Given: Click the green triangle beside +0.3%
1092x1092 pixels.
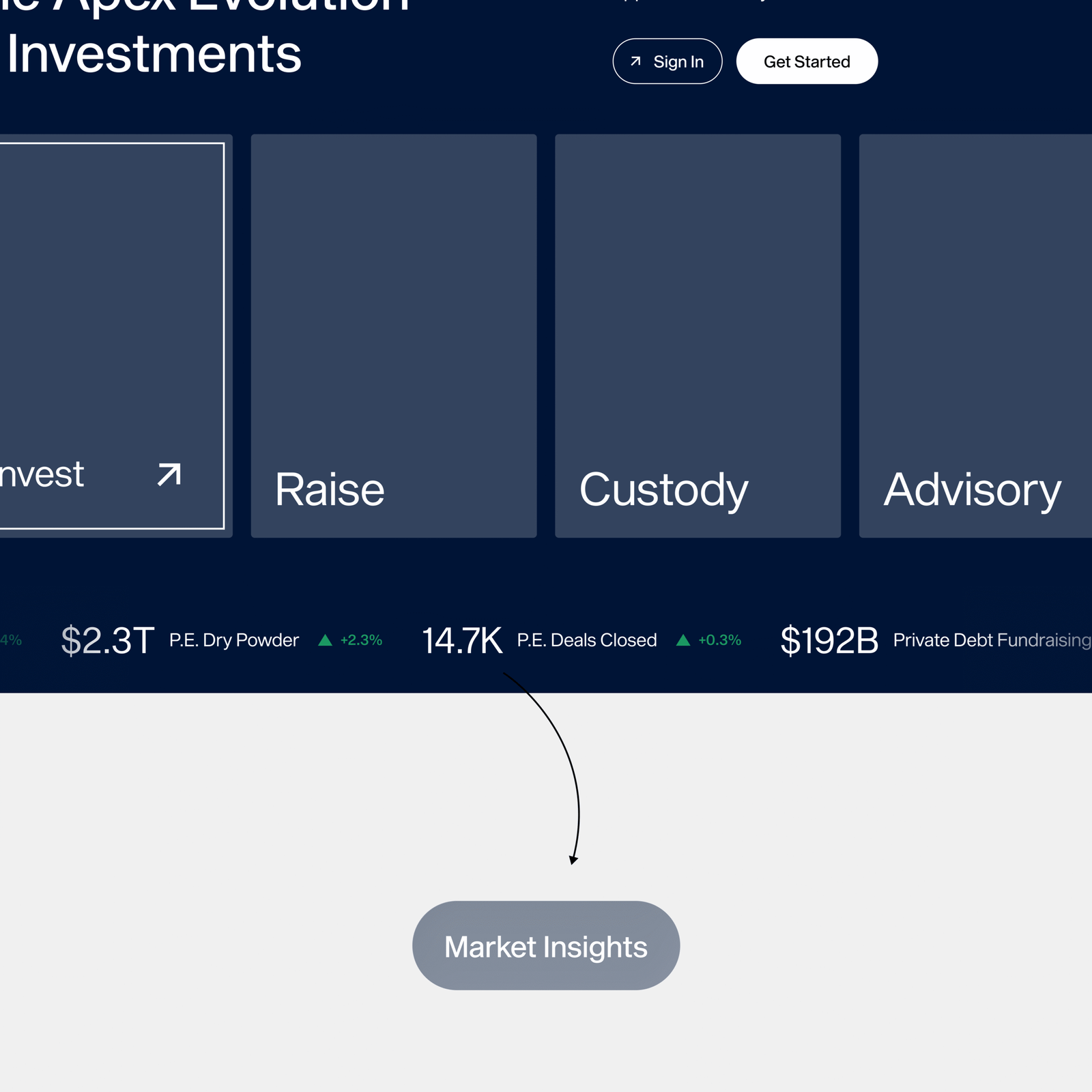Looking at the screenshot, I should tap(683, 640).
